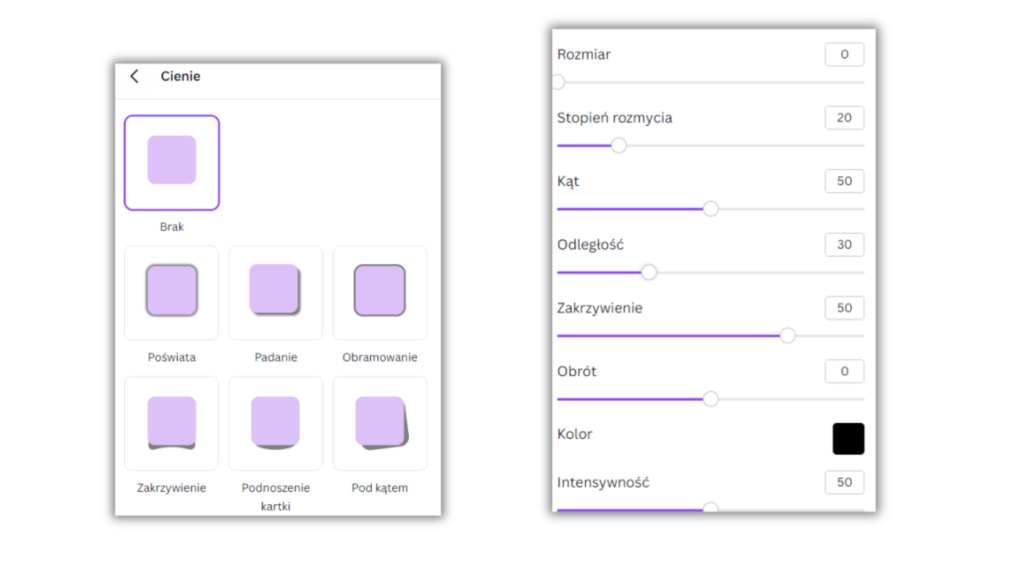Pick the Podnoszenie kartki shadow style
This screenshot has height=576, width=1024.
[x=275, y=423]
